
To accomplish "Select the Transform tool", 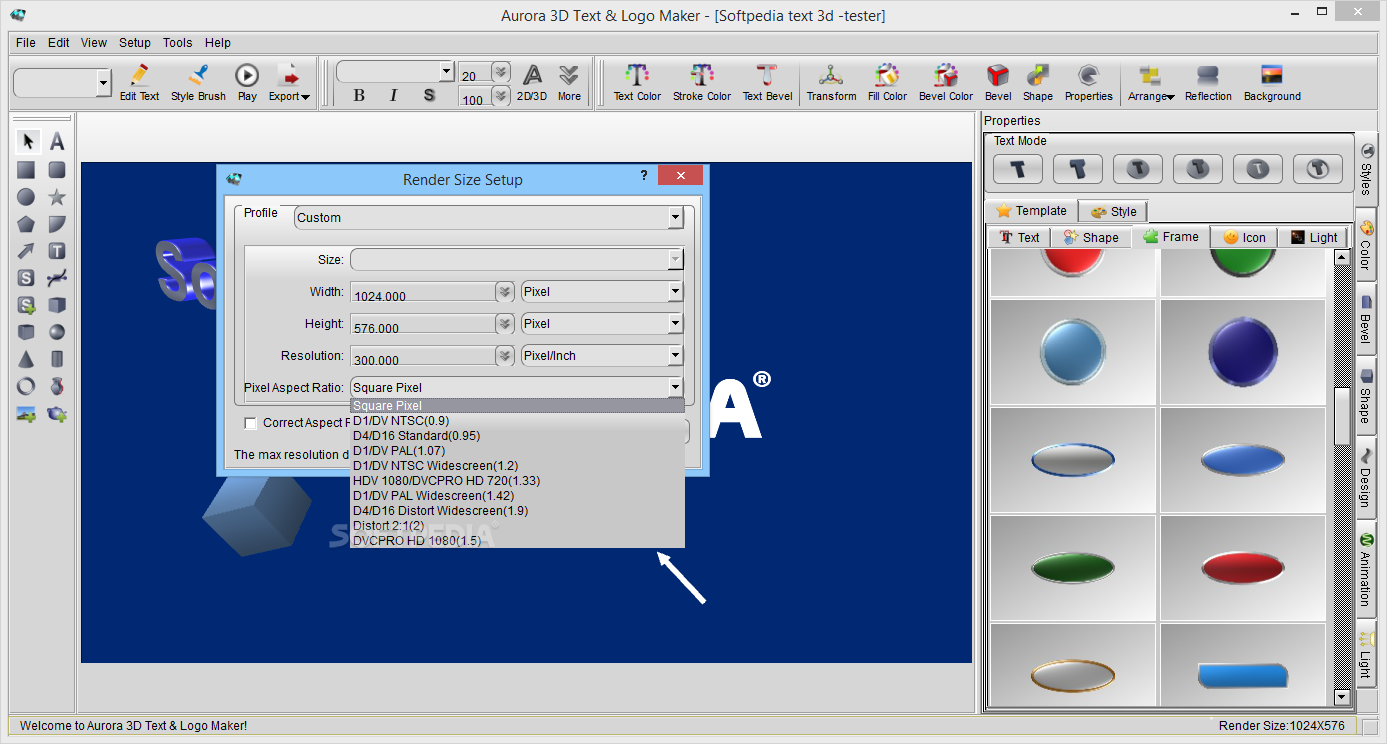I will pos(832,82).
